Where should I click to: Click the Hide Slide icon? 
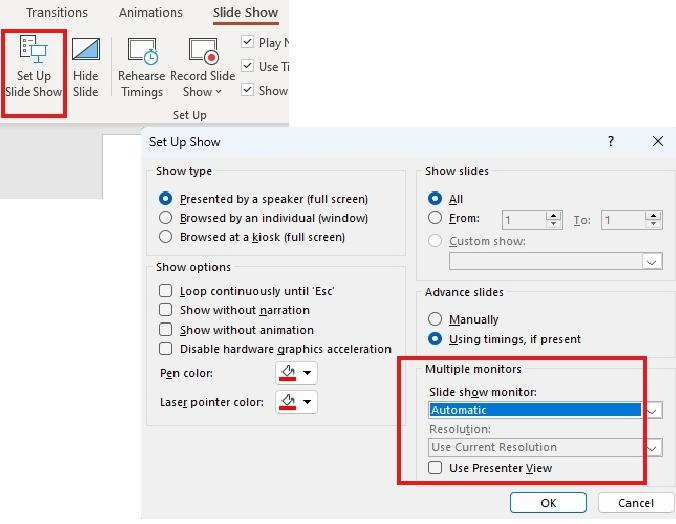[x=85, y=49]
